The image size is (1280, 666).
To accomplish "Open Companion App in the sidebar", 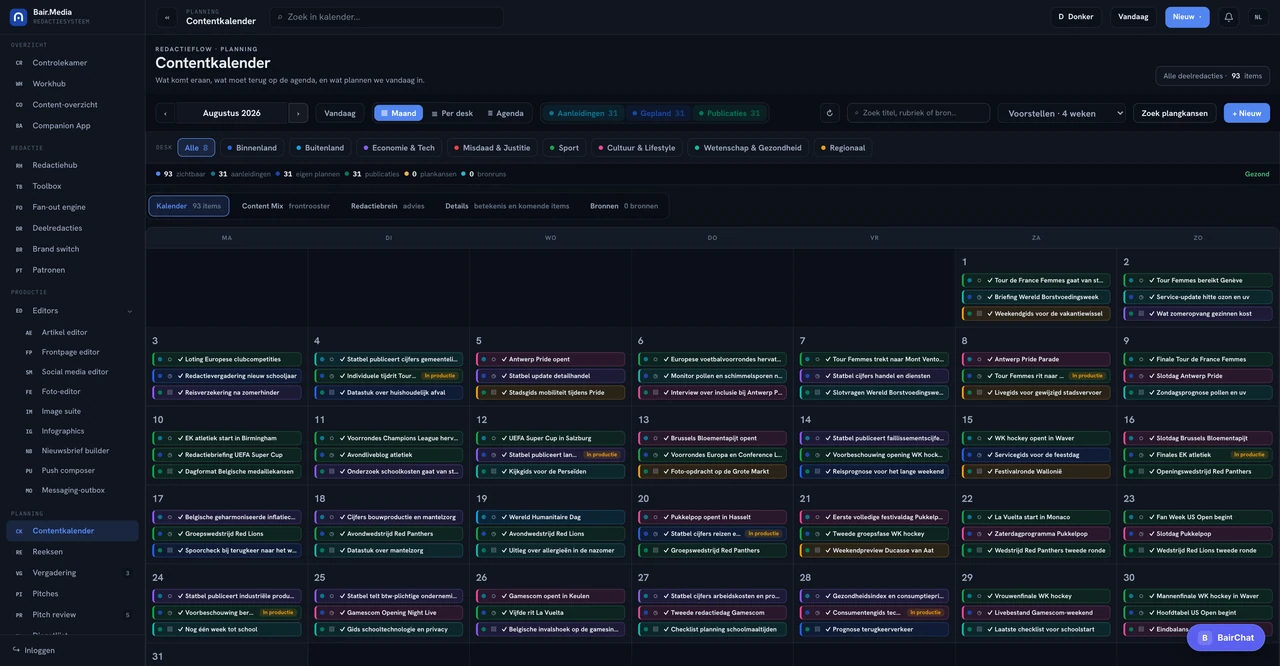I will point(72,126).
